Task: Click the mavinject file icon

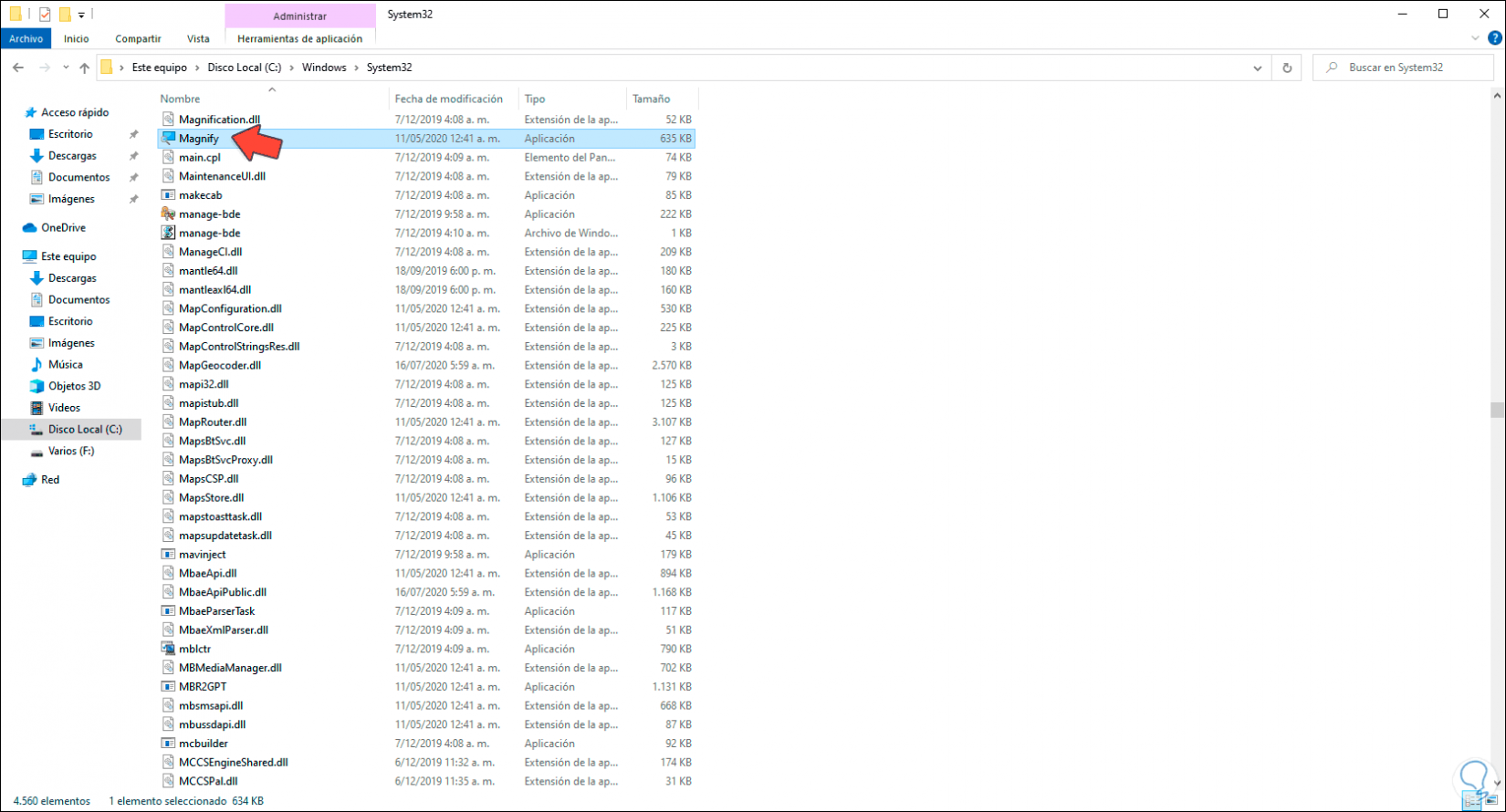Action: [168, 555]
